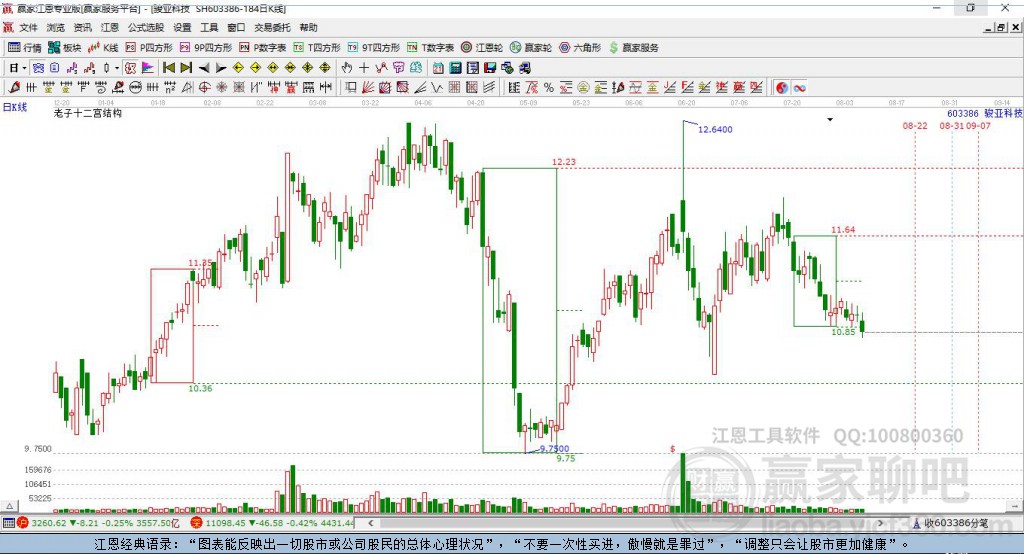
Task: Open 赢家服务 with dollar icon
Action: click(x=633, y=48)
